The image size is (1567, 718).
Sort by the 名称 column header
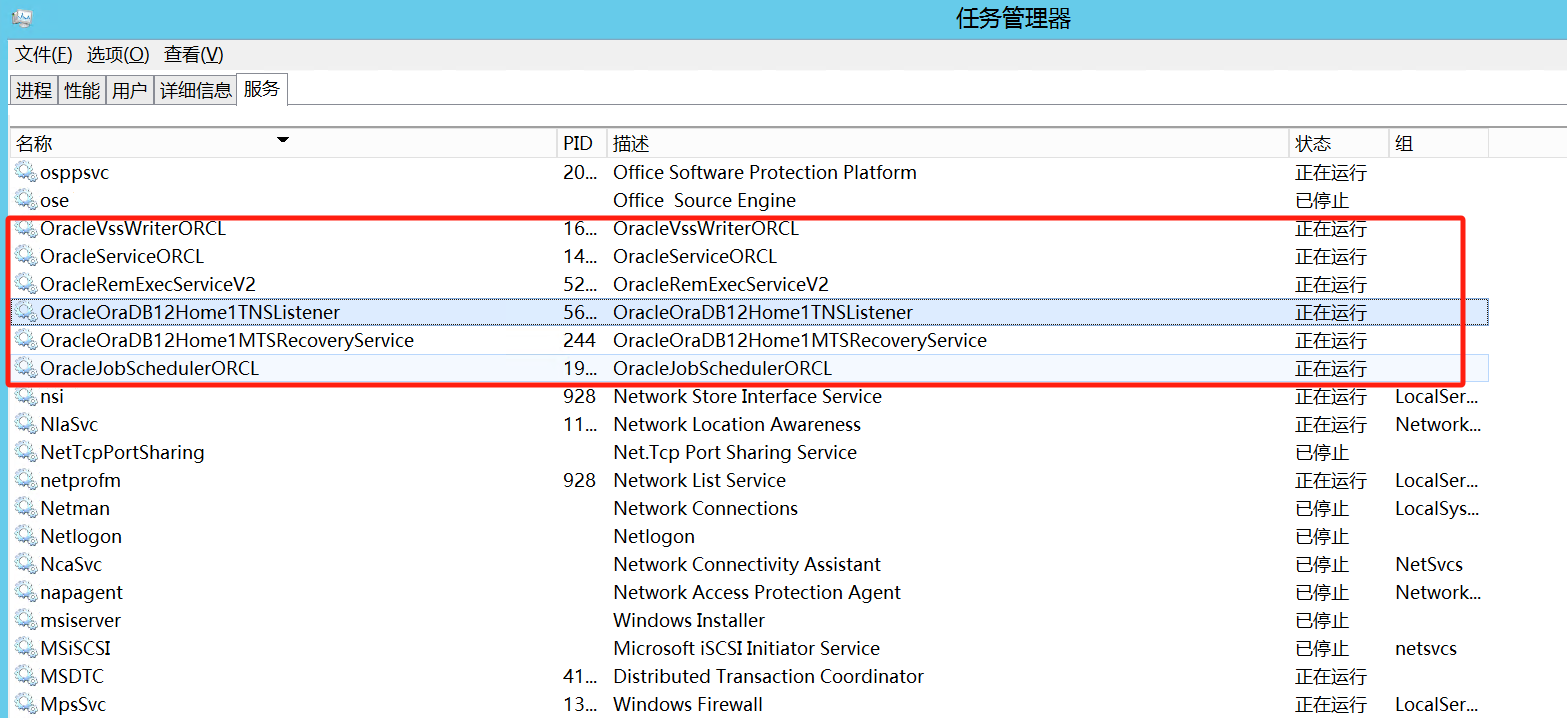(283, 144)
